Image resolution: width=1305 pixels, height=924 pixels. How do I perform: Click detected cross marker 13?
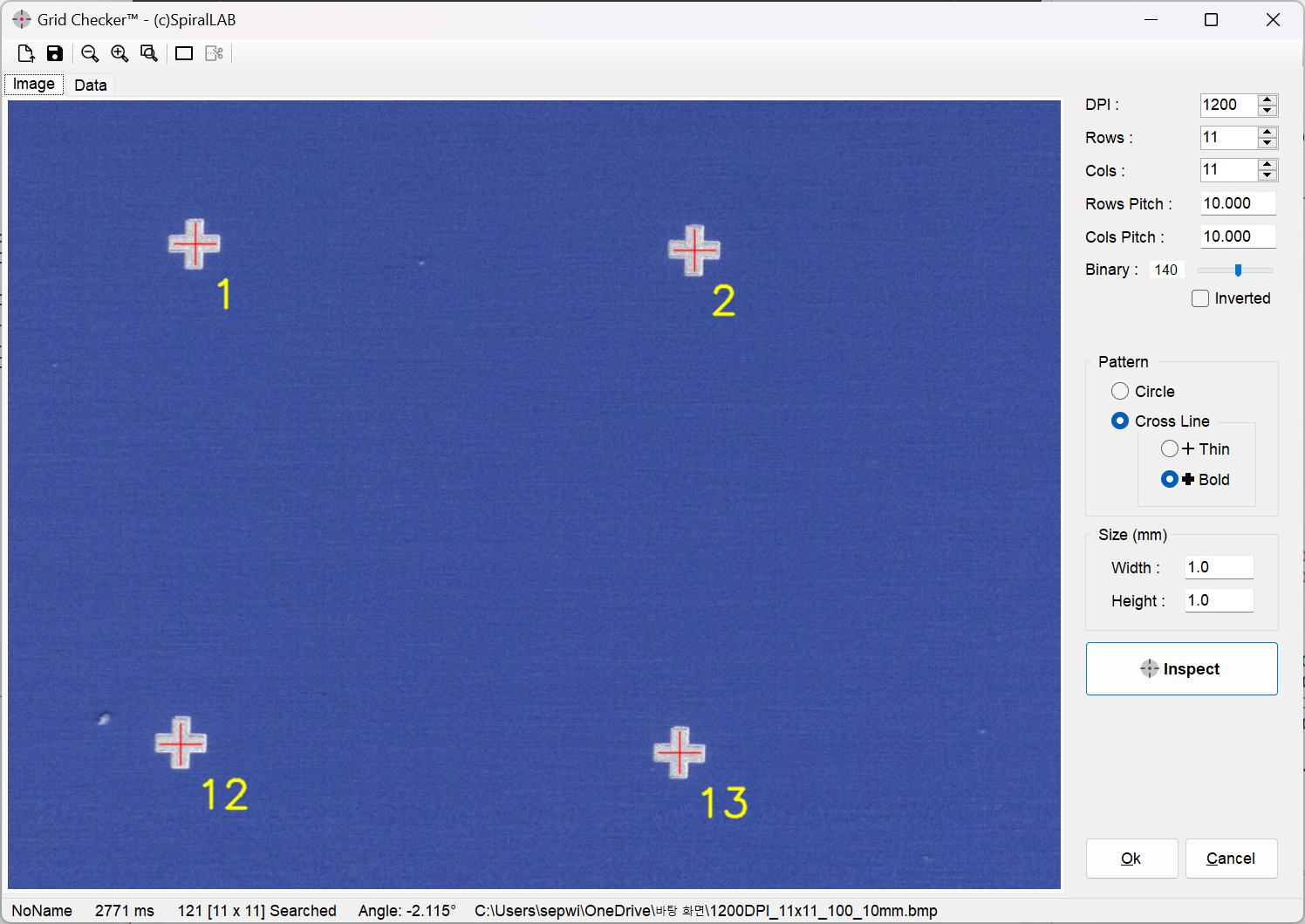click(x=680, y=752)
